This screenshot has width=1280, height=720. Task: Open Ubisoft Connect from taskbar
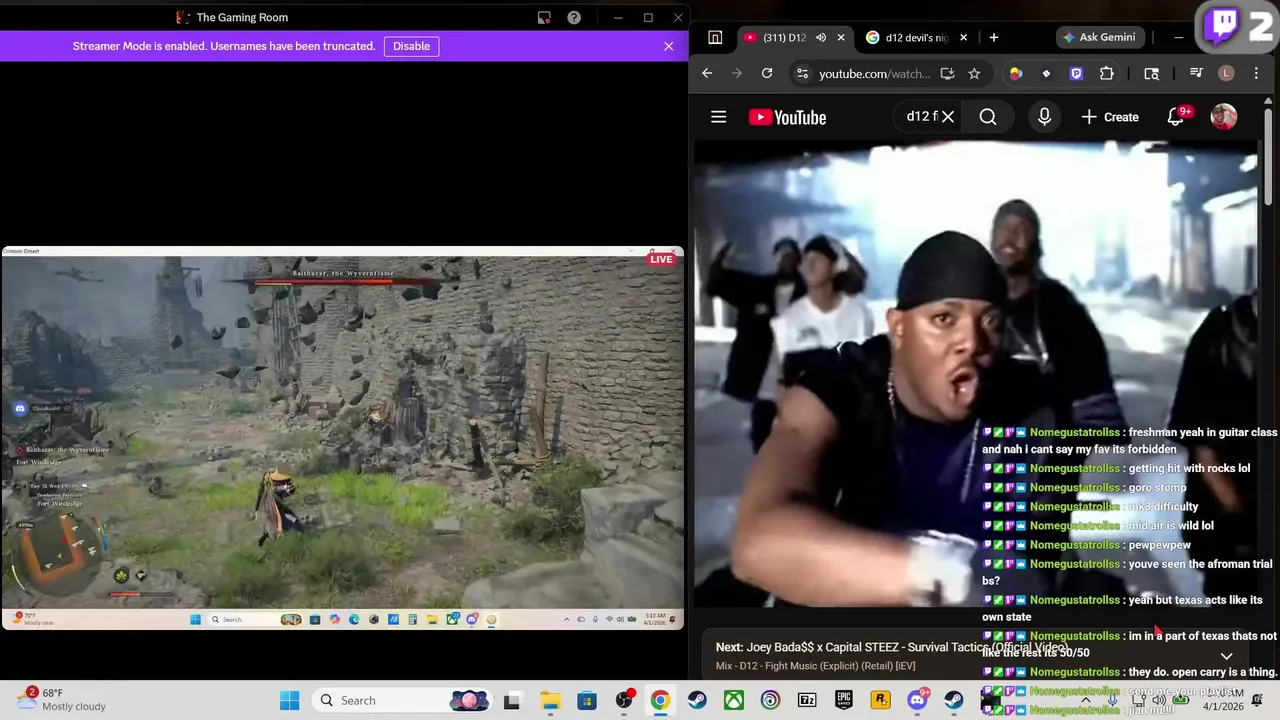pos(770,700)
